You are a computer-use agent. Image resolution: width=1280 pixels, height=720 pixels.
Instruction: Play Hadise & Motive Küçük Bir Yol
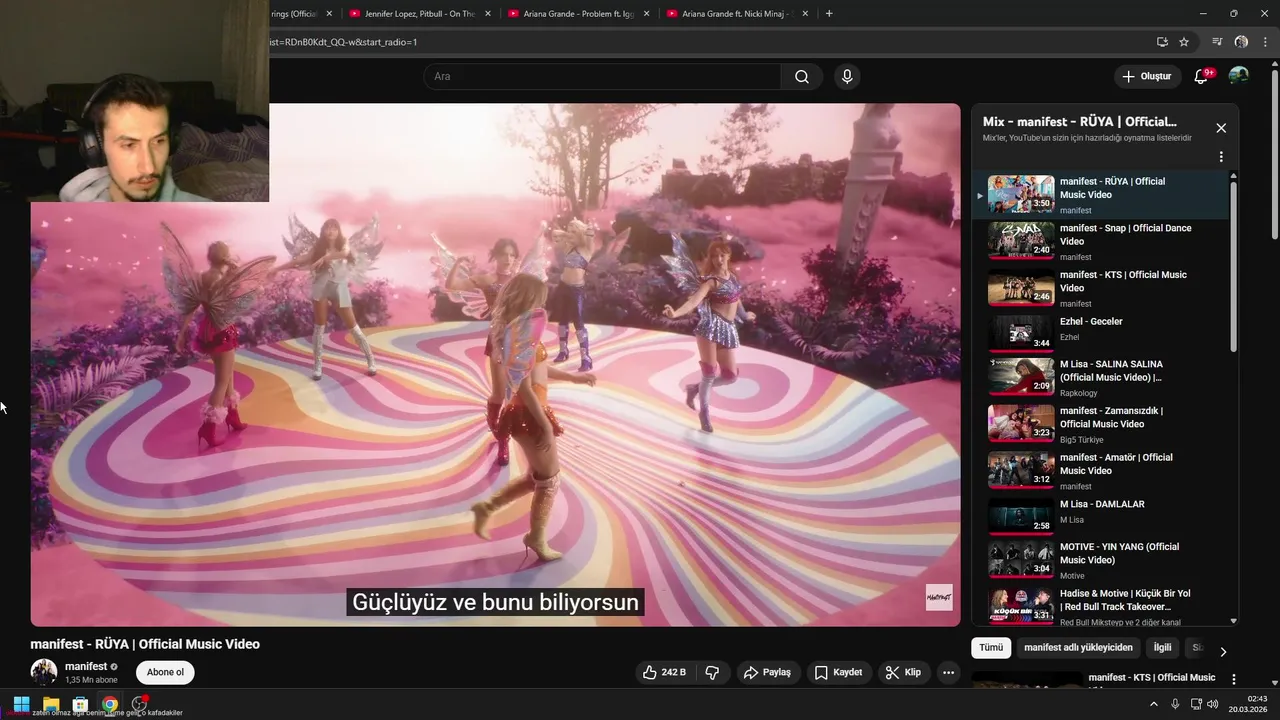click(x=1100, y=605)
